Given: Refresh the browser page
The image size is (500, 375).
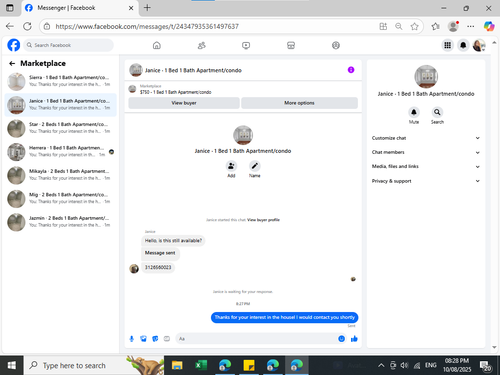Looking at the screenshot, I should (x=27, y=26).
